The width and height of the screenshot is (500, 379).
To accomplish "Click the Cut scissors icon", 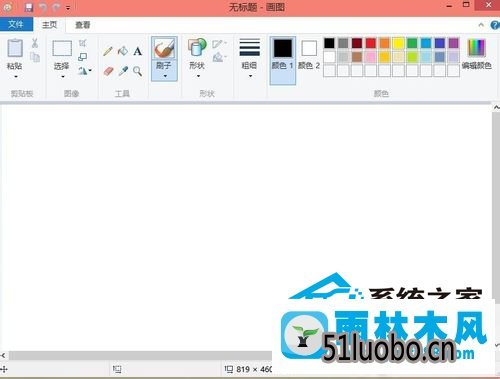I will click(35, 43).
